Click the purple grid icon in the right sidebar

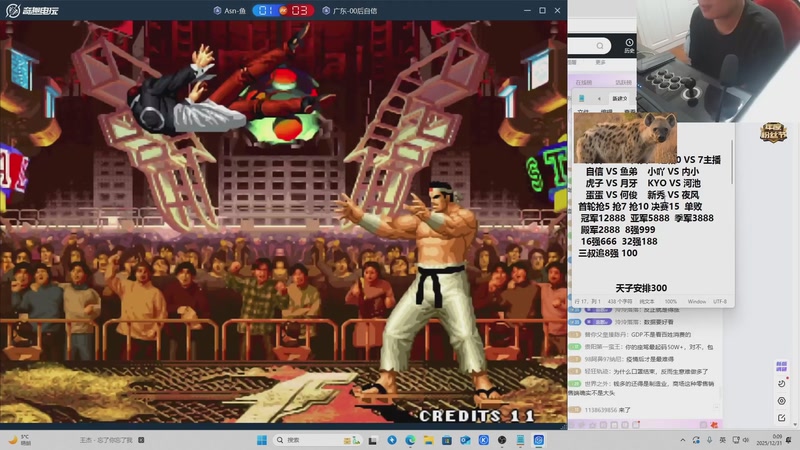click(781, 366)
